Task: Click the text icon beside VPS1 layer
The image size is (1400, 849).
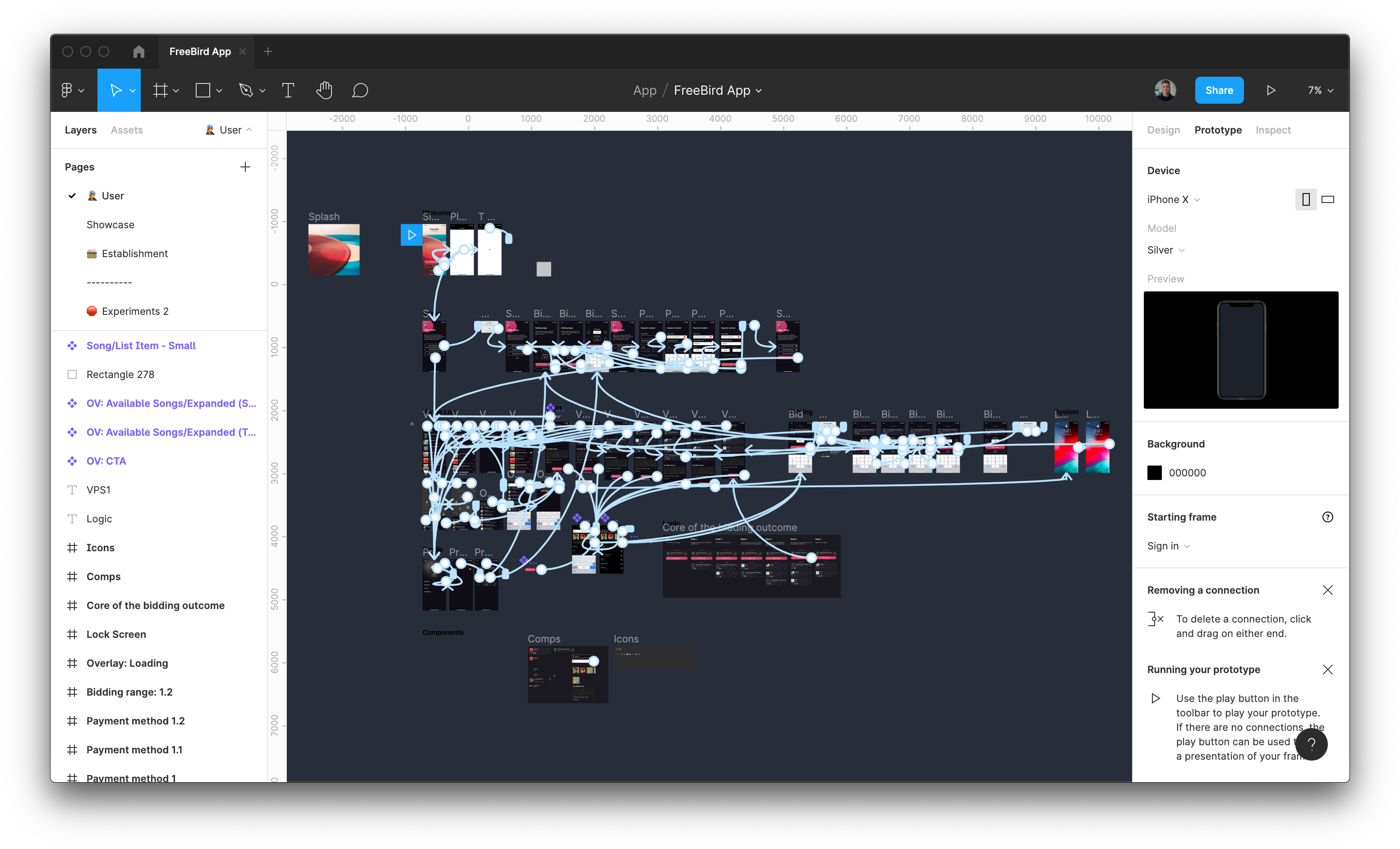Action: pyautogui.click(x=72, y=489)
